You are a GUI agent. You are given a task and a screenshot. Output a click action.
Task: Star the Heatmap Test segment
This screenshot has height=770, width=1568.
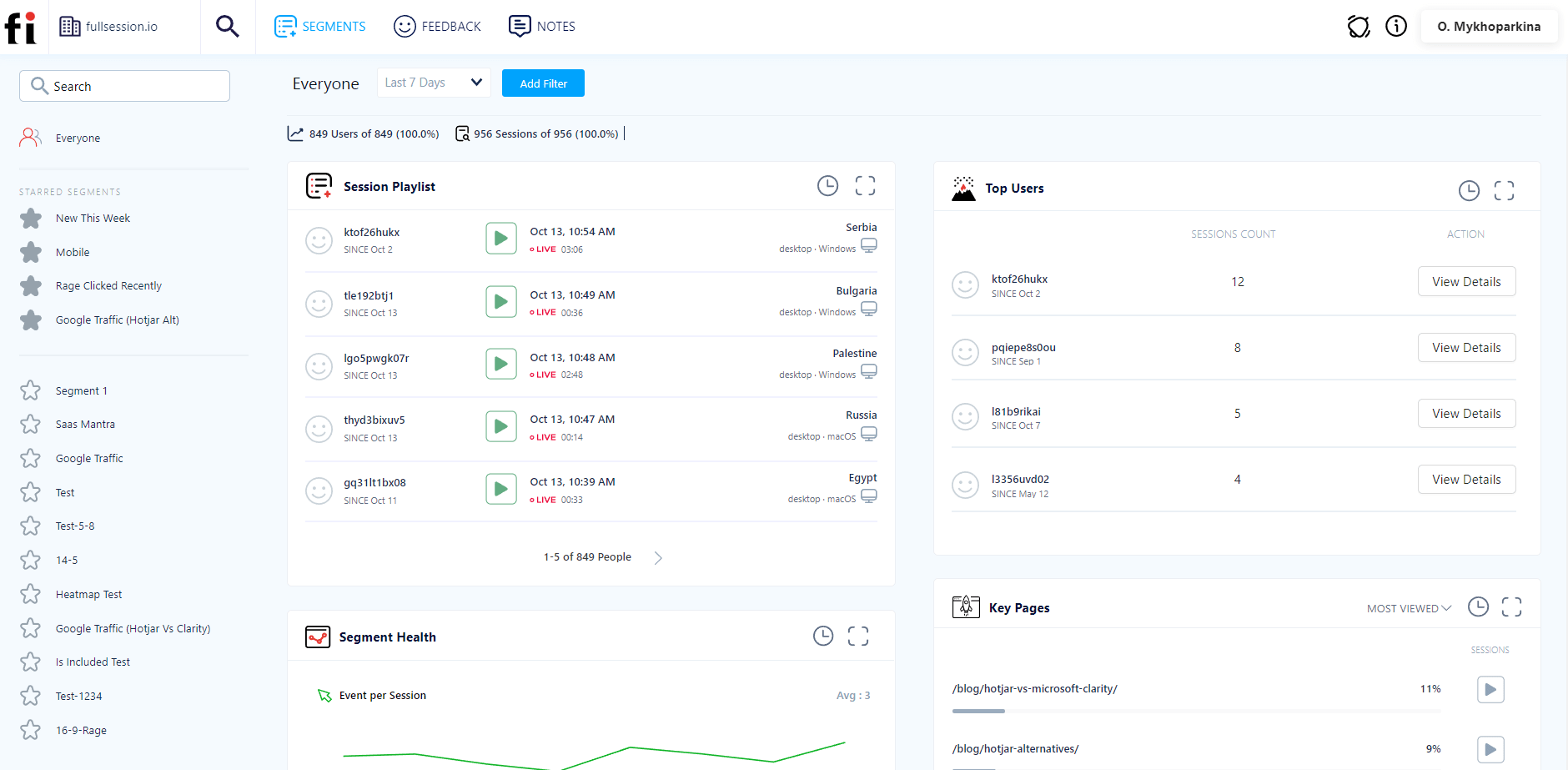[x=31, y=594]
